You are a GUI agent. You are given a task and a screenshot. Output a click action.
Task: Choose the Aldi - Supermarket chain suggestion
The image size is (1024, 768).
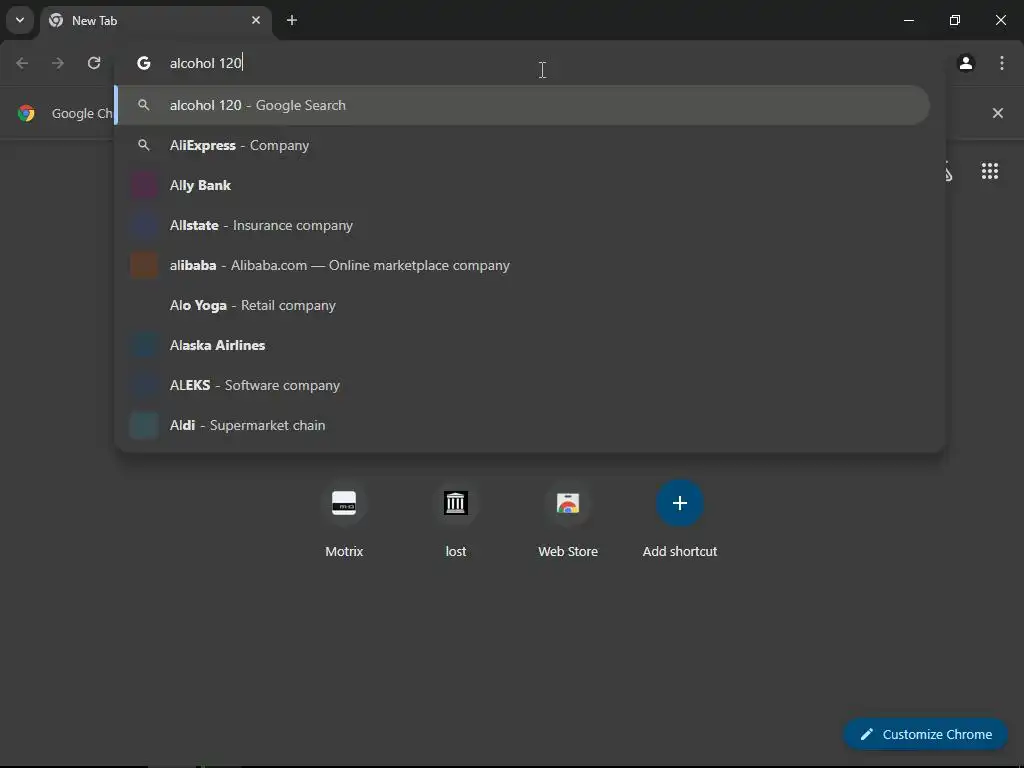[x=522, y=425]
